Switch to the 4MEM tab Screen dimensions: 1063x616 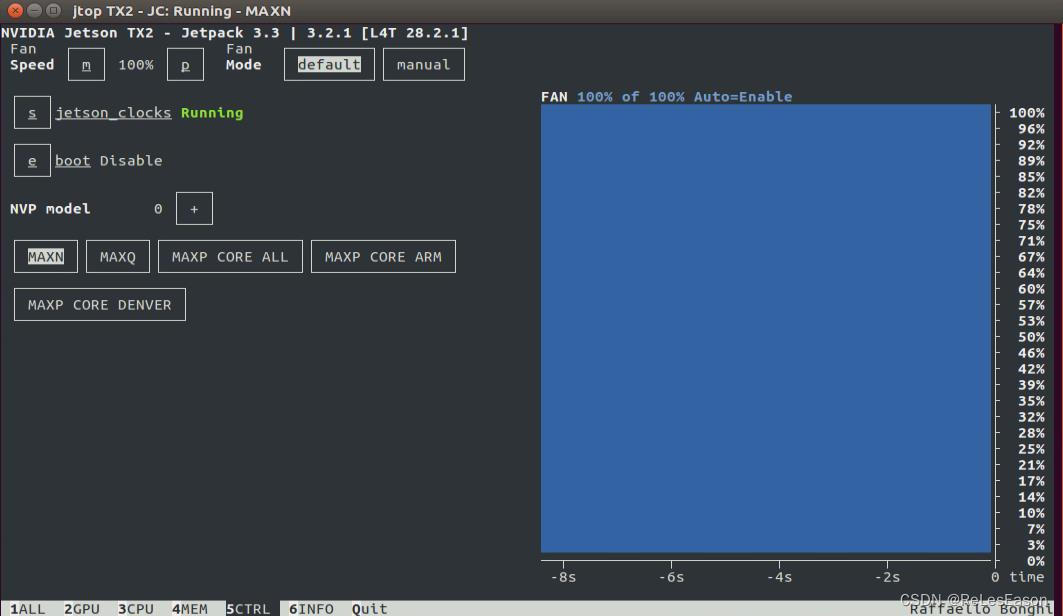click(190, 609)
